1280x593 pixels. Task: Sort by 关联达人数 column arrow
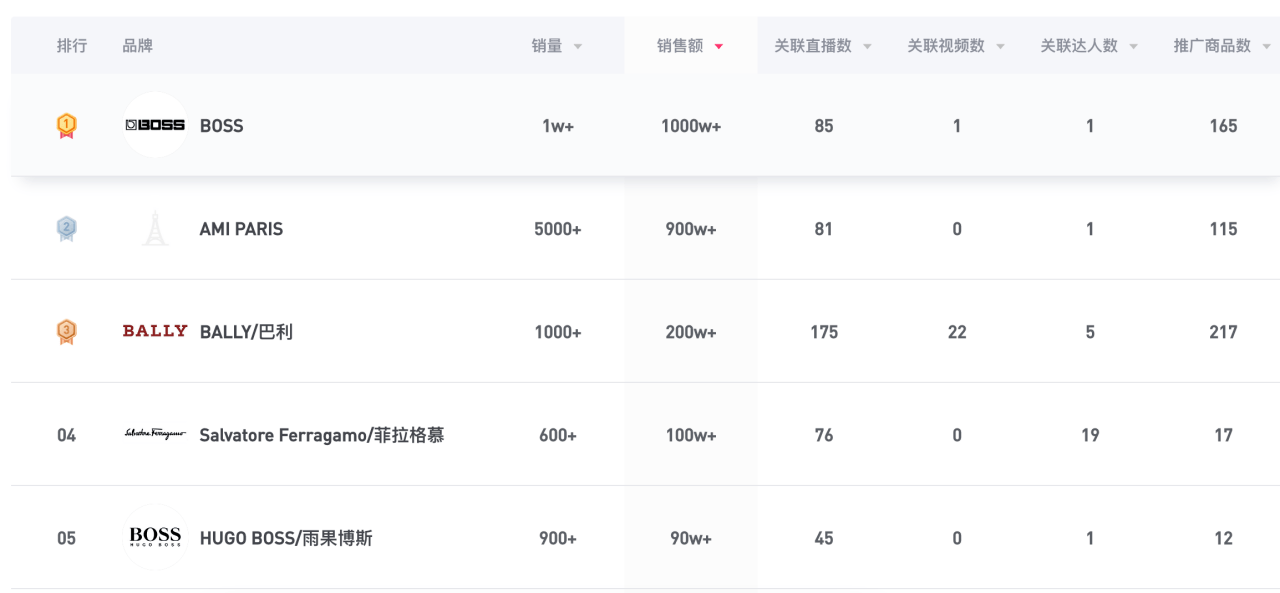1133,47
